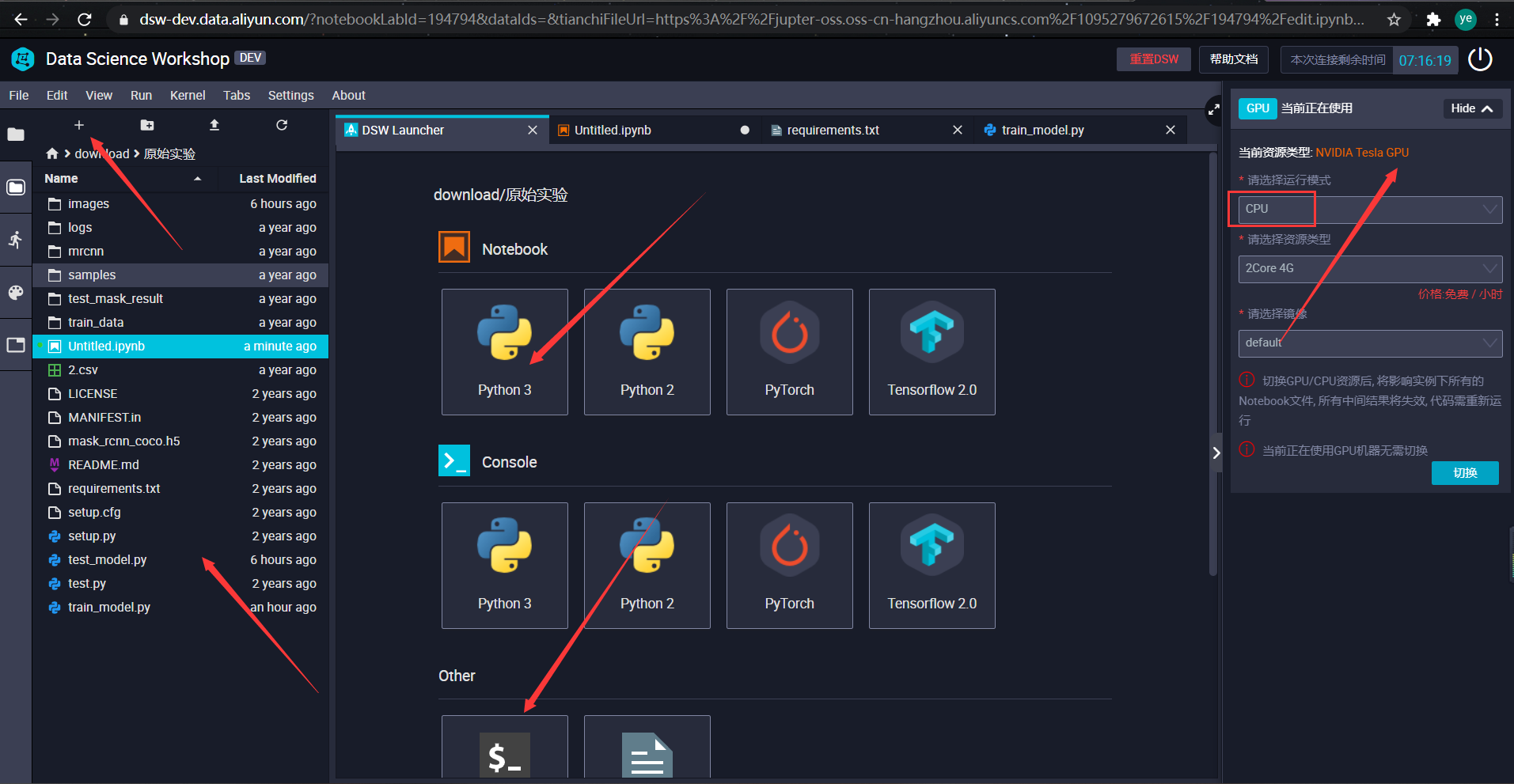The image size is (1514, 784).
Task: Open a new terminal from launcher
Action: click(505, 747)
